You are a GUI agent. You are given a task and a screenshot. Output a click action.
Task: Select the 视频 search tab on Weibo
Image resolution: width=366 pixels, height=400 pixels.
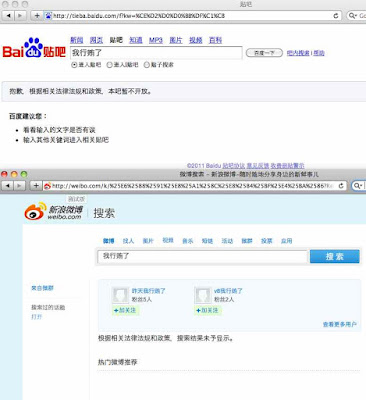coord(168,240)
